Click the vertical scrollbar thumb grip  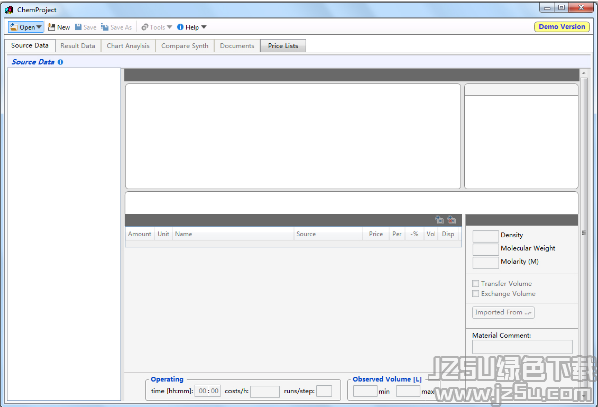pyautogui.click(x=584, y=232)
